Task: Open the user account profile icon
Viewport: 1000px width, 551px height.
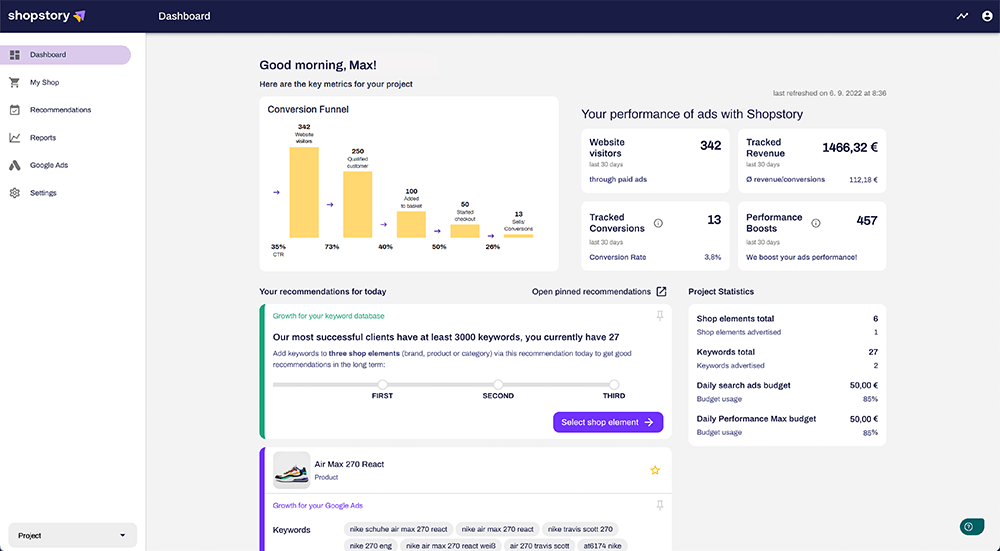Action: tap(987, 16)
